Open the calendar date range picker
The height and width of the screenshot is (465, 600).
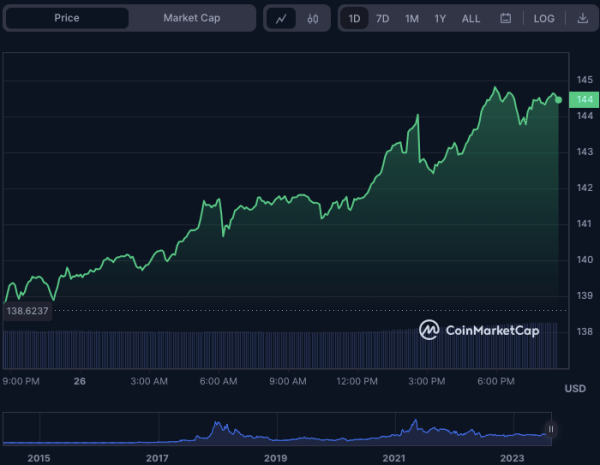pyautogui.click(x=505, y=18)
